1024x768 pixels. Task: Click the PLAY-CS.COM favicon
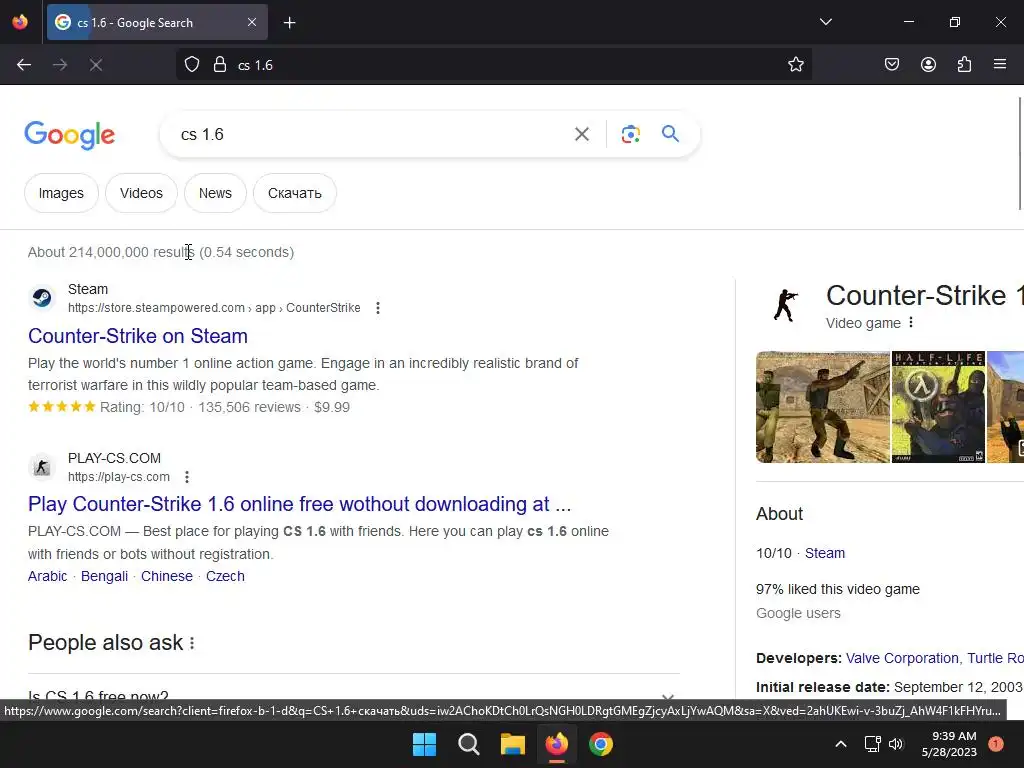pyautogui.click(x=42, y=467)
